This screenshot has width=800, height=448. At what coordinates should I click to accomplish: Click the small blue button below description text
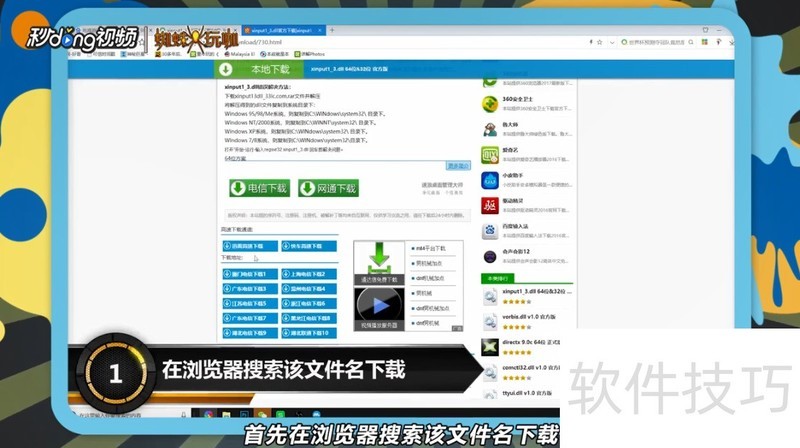(458, 166)
